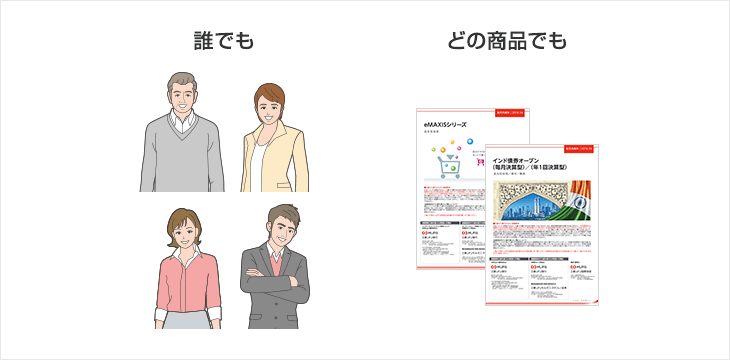Open the インド債券オープン brochure thumbnail
The width and height of the screenshot is (730, 360).
[x=542, y=224]
